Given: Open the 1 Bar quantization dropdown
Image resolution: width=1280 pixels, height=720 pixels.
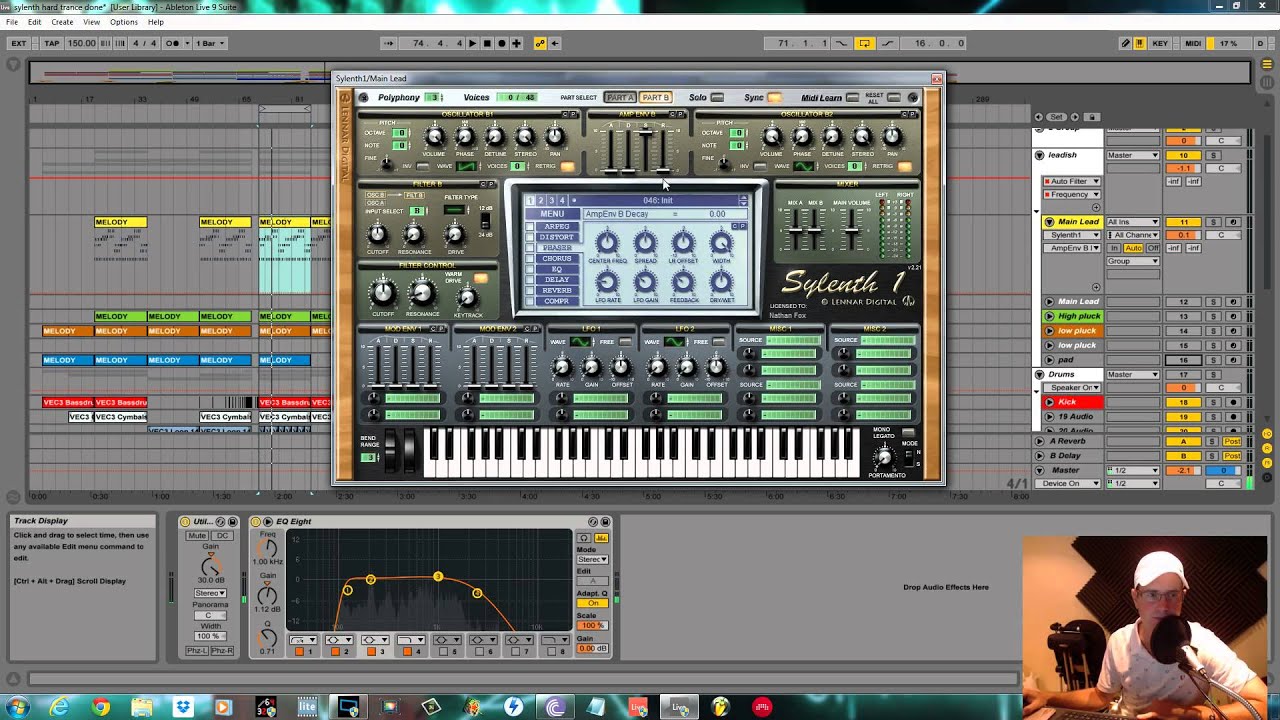Looking at the screenshot, I should pos(210,43).
